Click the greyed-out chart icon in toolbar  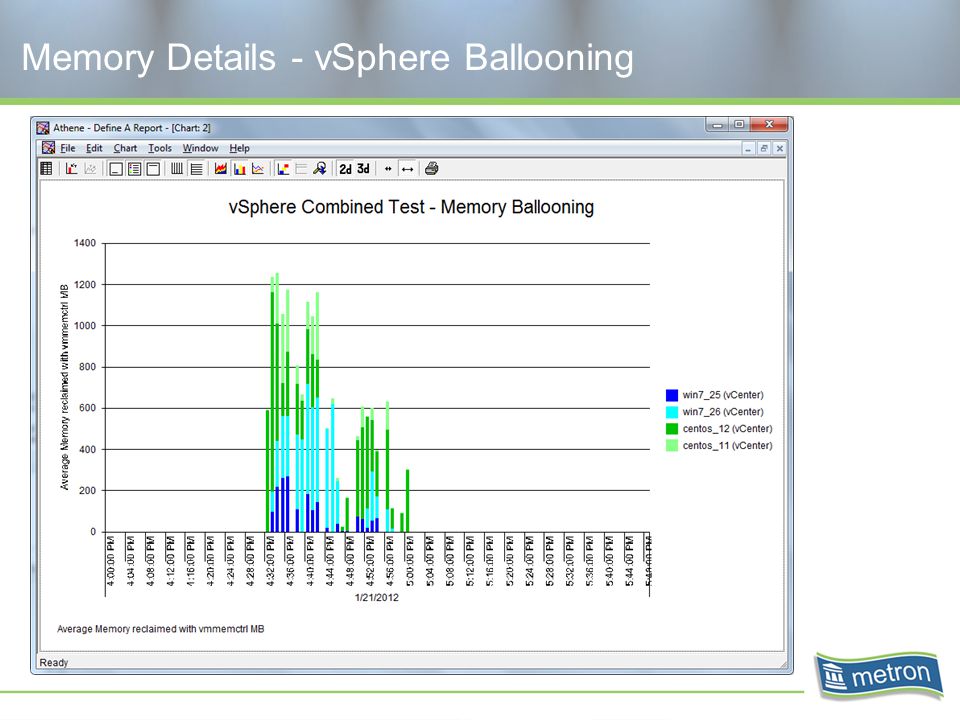tap(90, 168)
